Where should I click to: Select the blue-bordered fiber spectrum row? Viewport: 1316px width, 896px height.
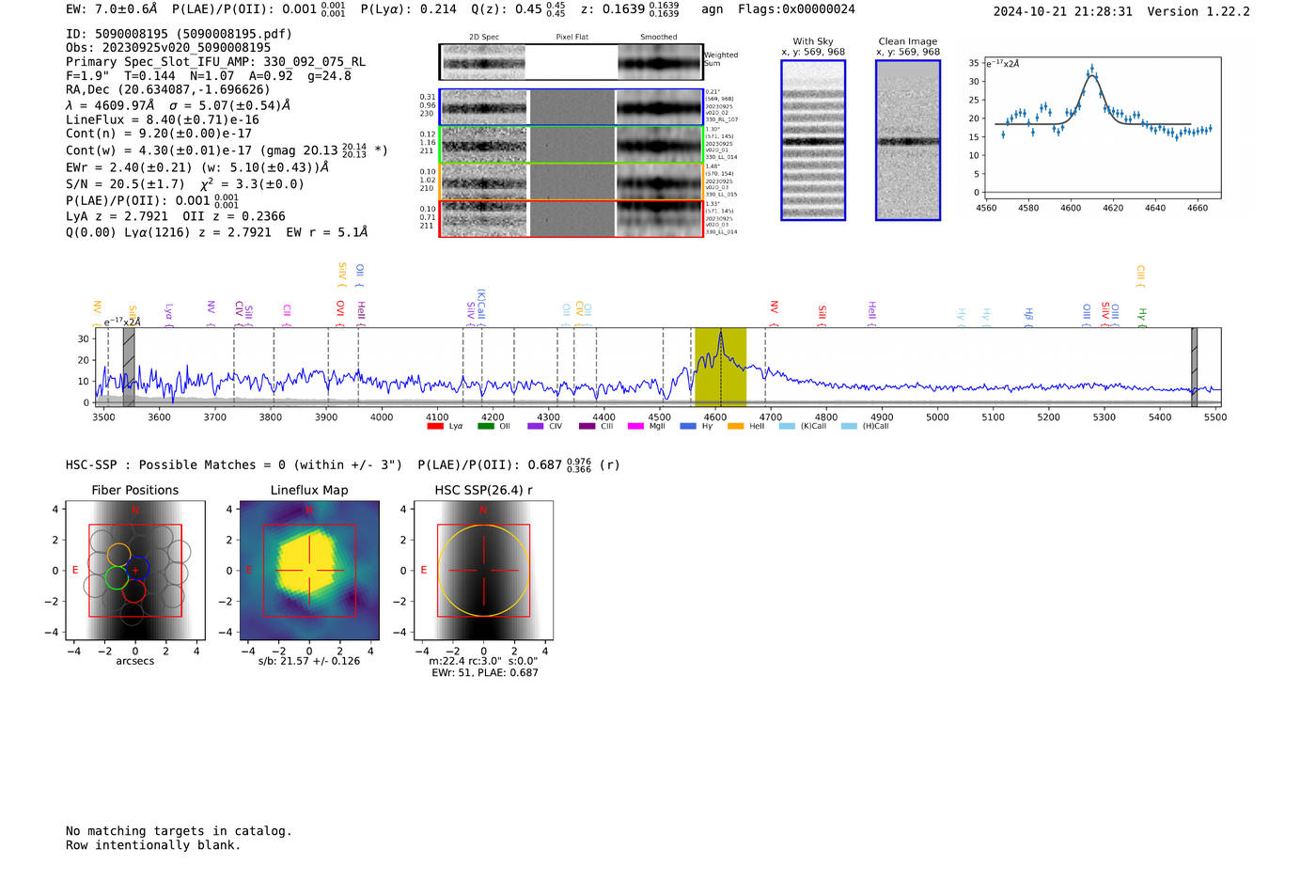(571, 107)
